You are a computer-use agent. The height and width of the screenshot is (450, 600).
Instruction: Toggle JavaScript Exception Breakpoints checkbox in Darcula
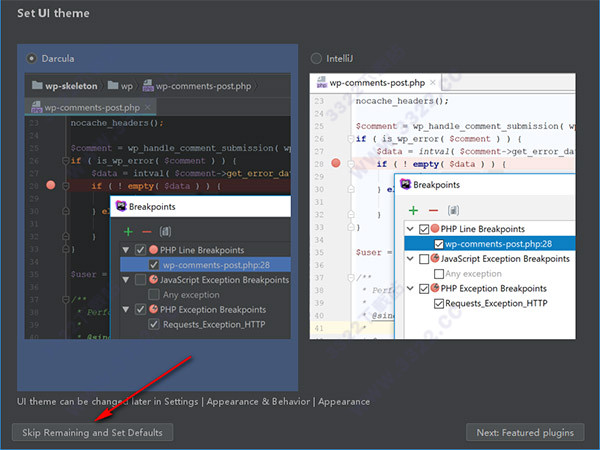(x=140, y=280)
